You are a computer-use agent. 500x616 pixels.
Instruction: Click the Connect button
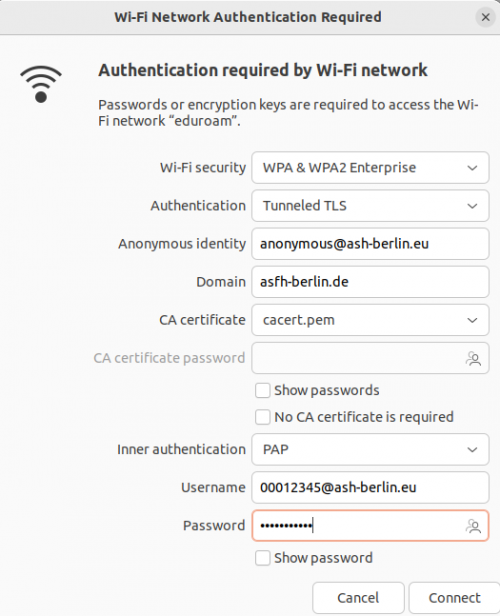coord(454,598)
